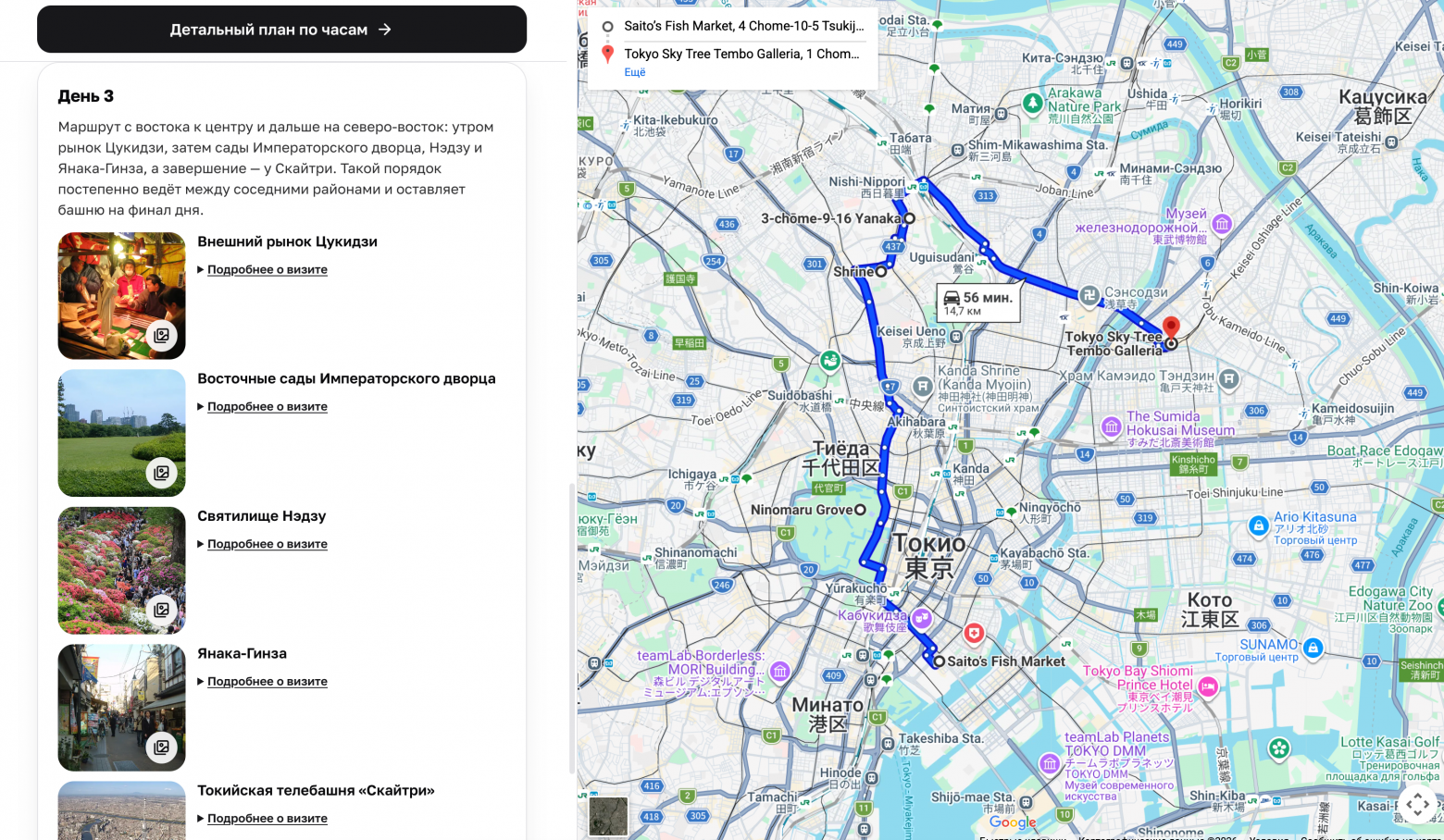
Task: Click the Arakawa Nature Park icon
Action: click(1033, 104)
